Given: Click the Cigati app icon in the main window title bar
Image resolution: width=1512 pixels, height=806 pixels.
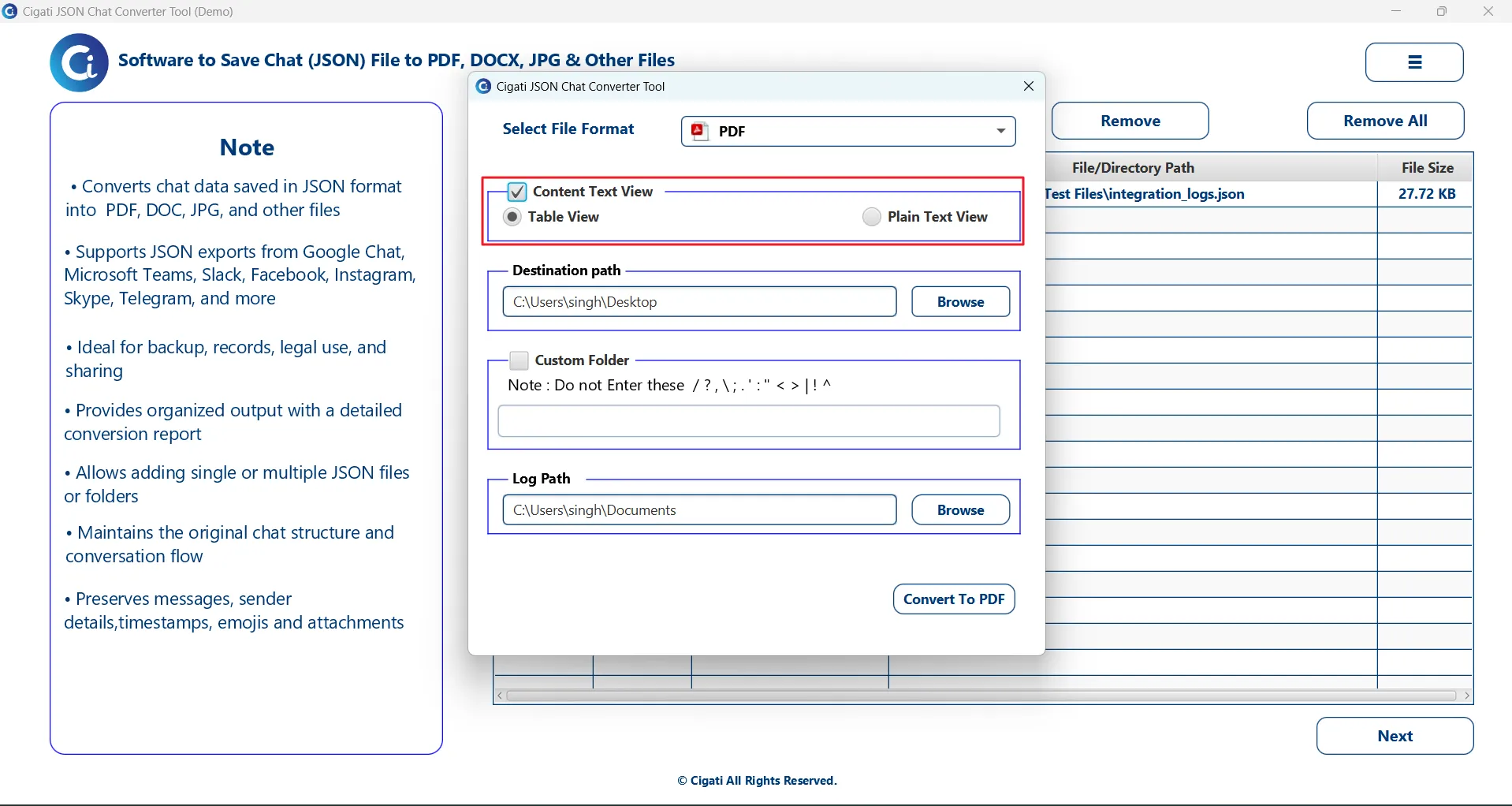Looking at the screenshot, I should [9, 11].
